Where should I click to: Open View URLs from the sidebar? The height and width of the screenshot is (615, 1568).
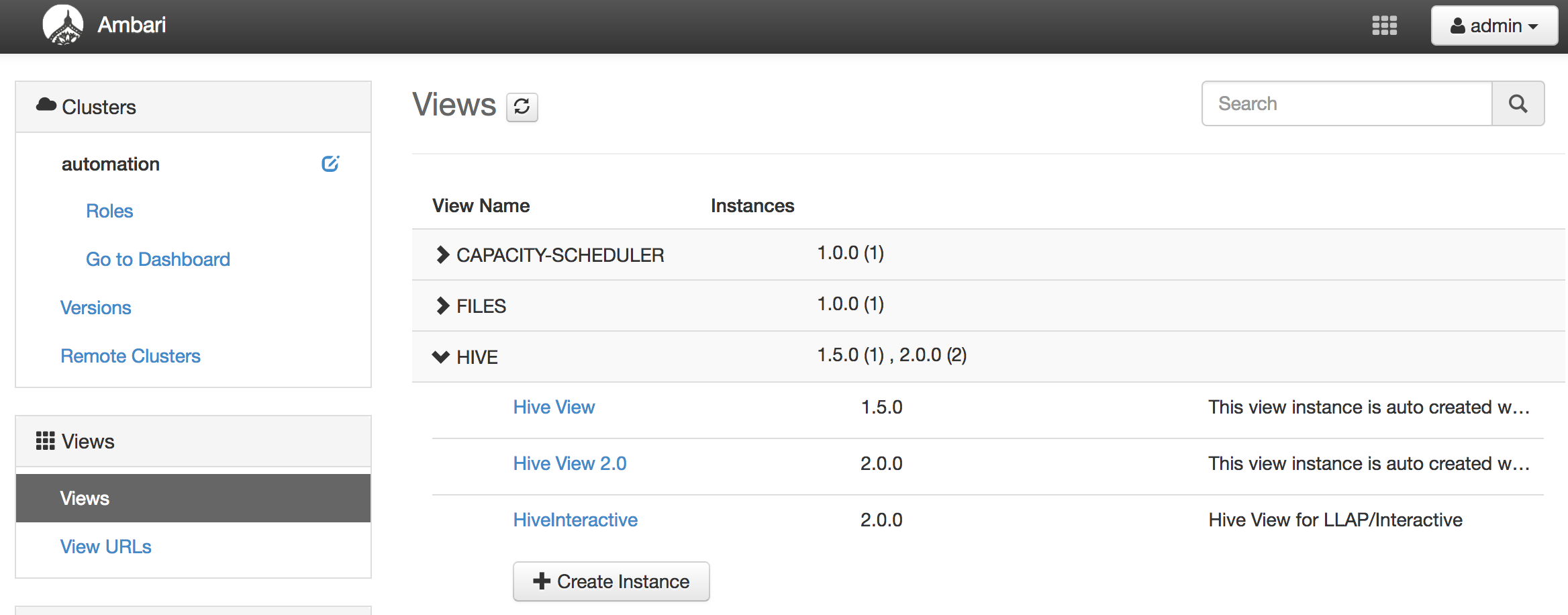pyautogui.click(x=105, y=546)
